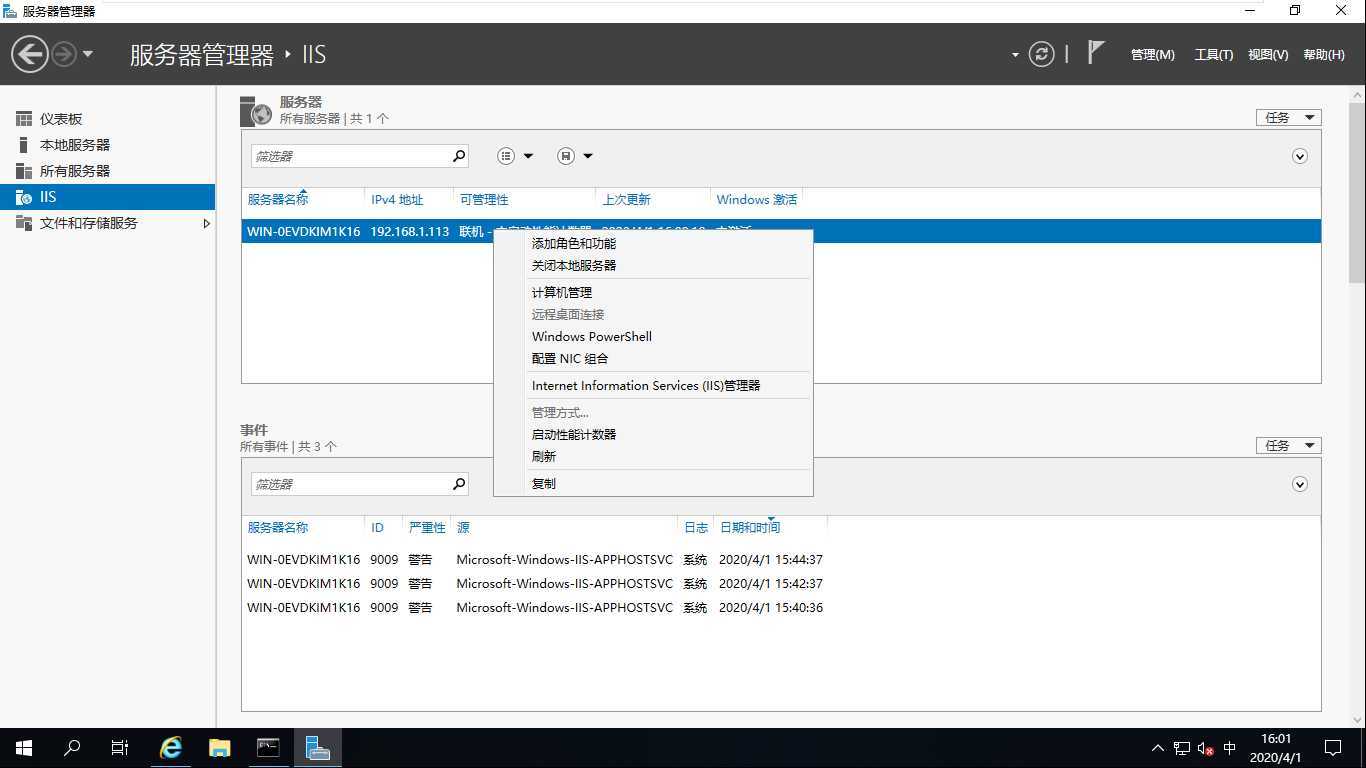This screenshot has width=1366, height=768.
Task: Click the servers filter input field
Action: pyautogui.click(x=350, y=156)
